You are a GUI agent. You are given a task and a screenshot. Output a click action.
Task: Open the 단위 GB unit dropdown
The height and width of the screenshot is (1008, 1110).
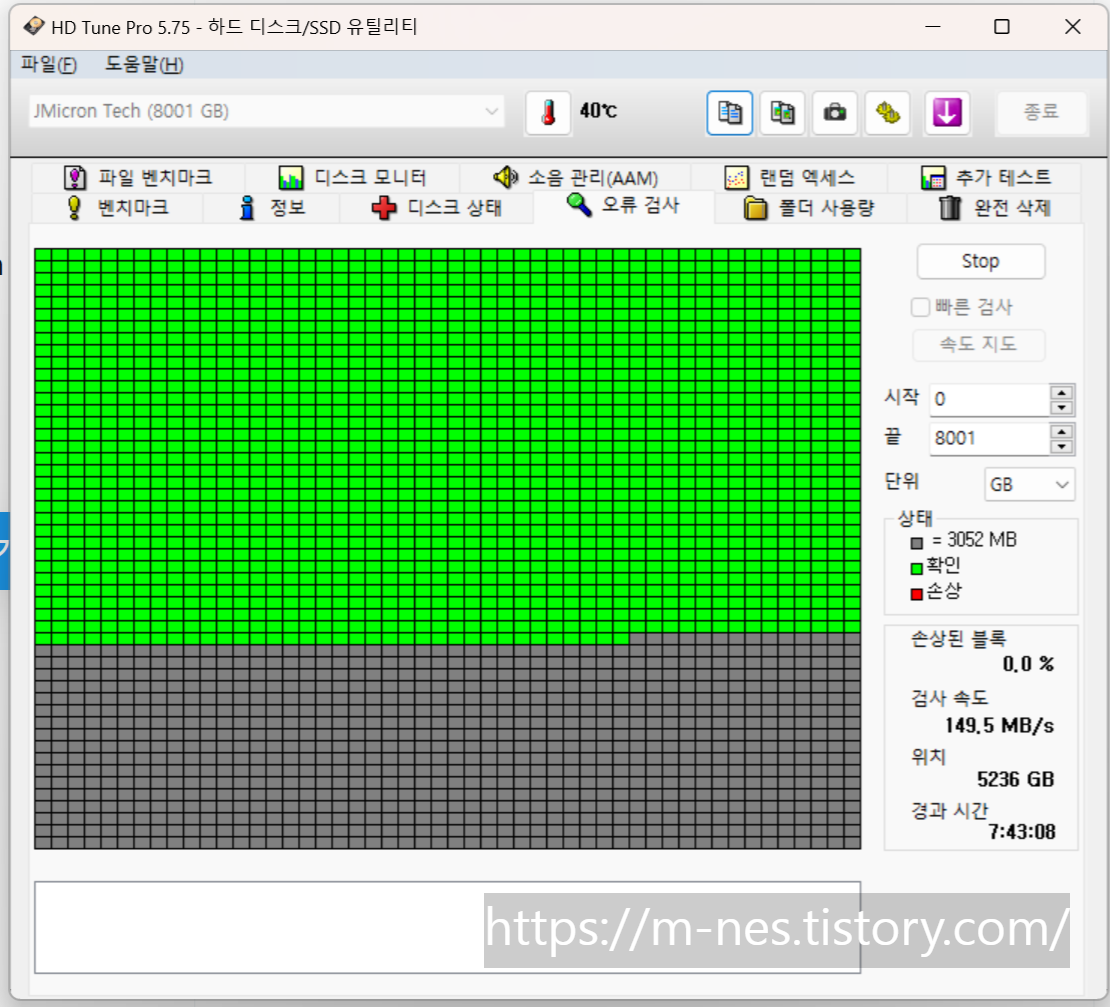pos(1029,484)
